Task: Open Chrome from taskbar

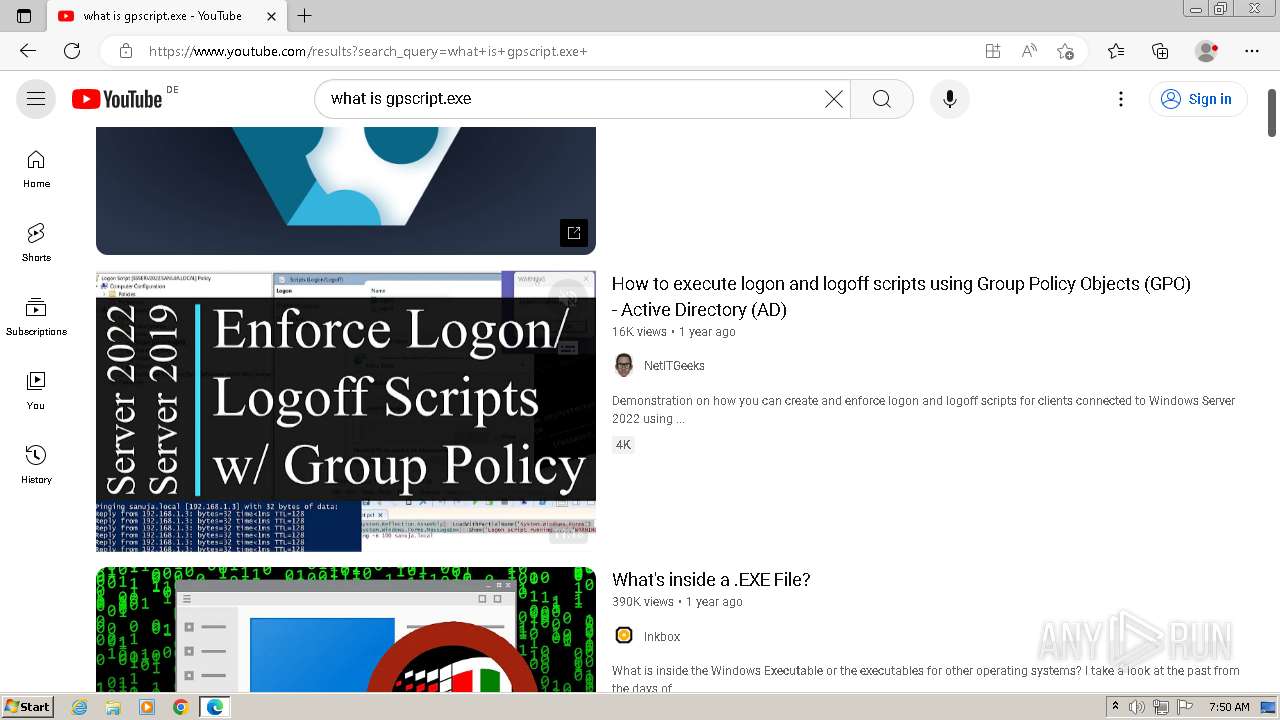Action: tap(180, 707)
